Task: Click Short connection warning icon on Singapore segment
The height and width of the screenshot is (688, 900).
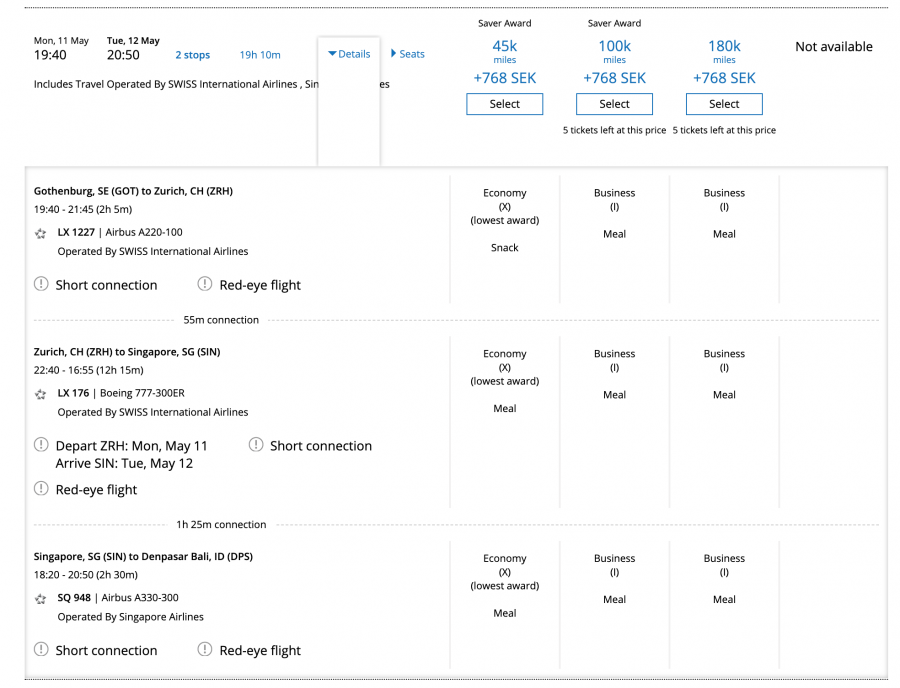Action: [x=41, y=650]
